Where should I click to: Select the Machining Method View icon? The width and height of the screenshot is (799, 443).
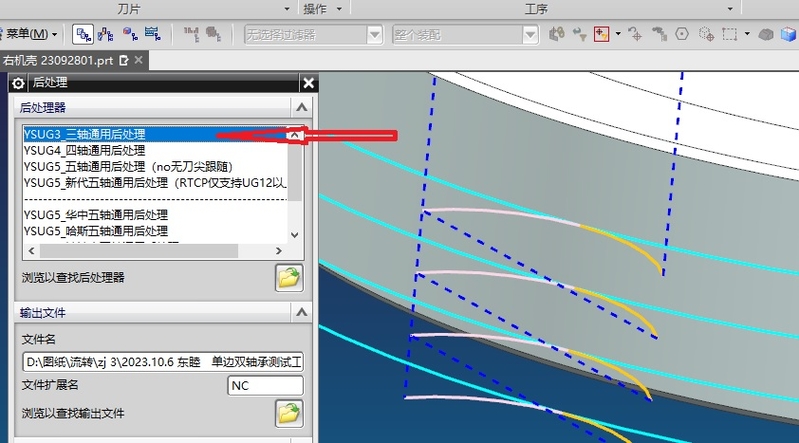[x=152, y=34]
